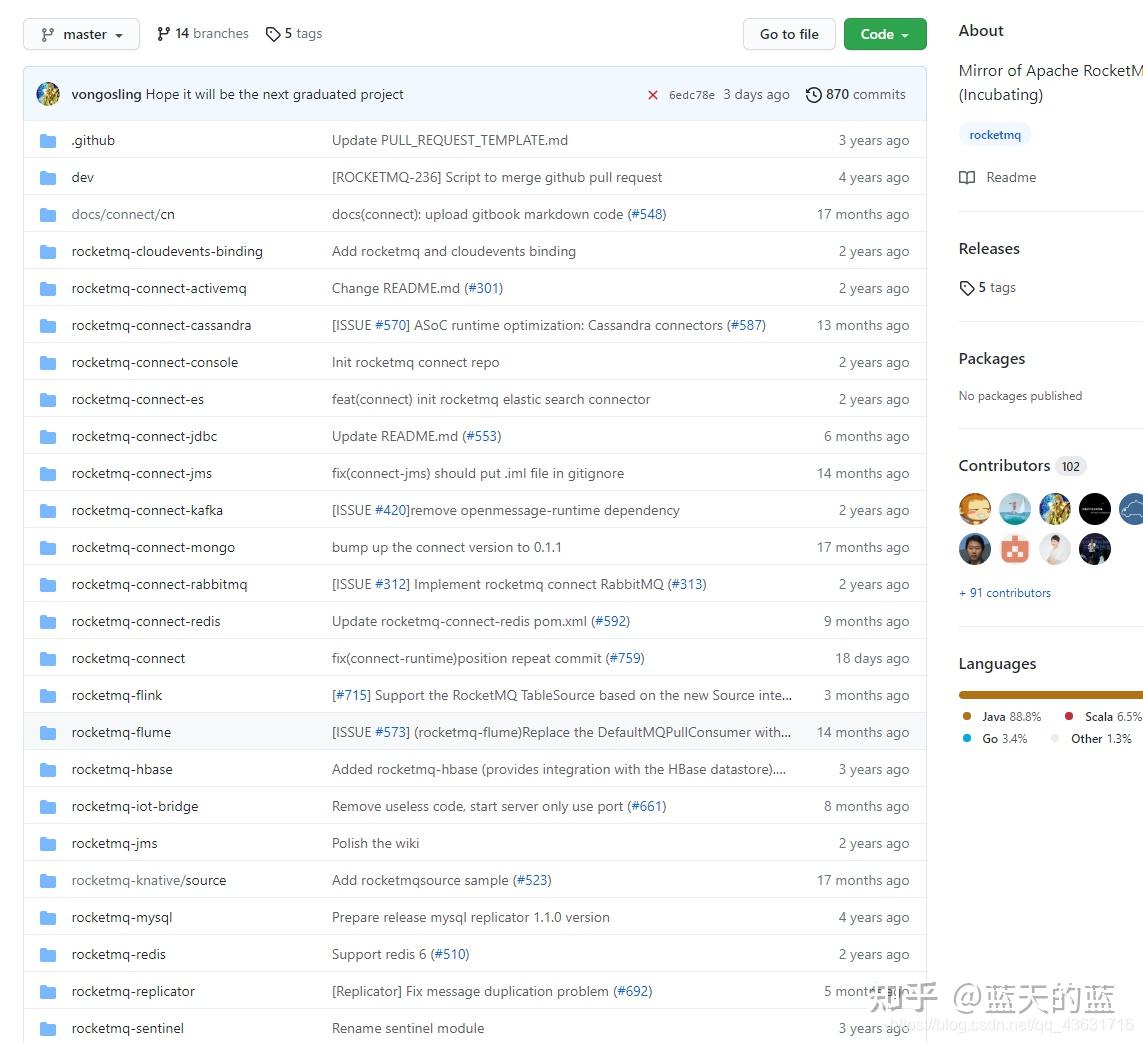Screen dimensions: 1143x1043
Task: Click the red X build status icon
Action: pyautogui.click(x=653, y=95)
